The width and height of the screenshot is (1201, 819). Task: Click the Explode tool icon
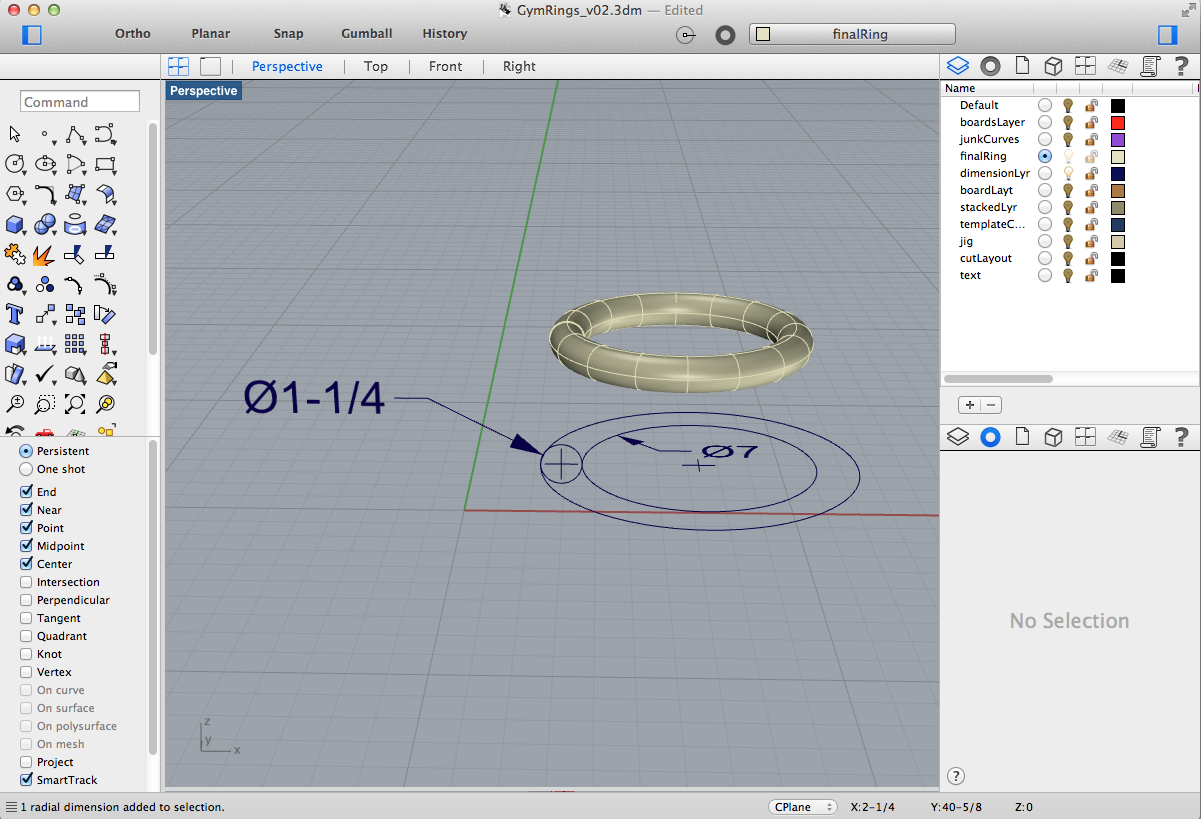[44, 254]
